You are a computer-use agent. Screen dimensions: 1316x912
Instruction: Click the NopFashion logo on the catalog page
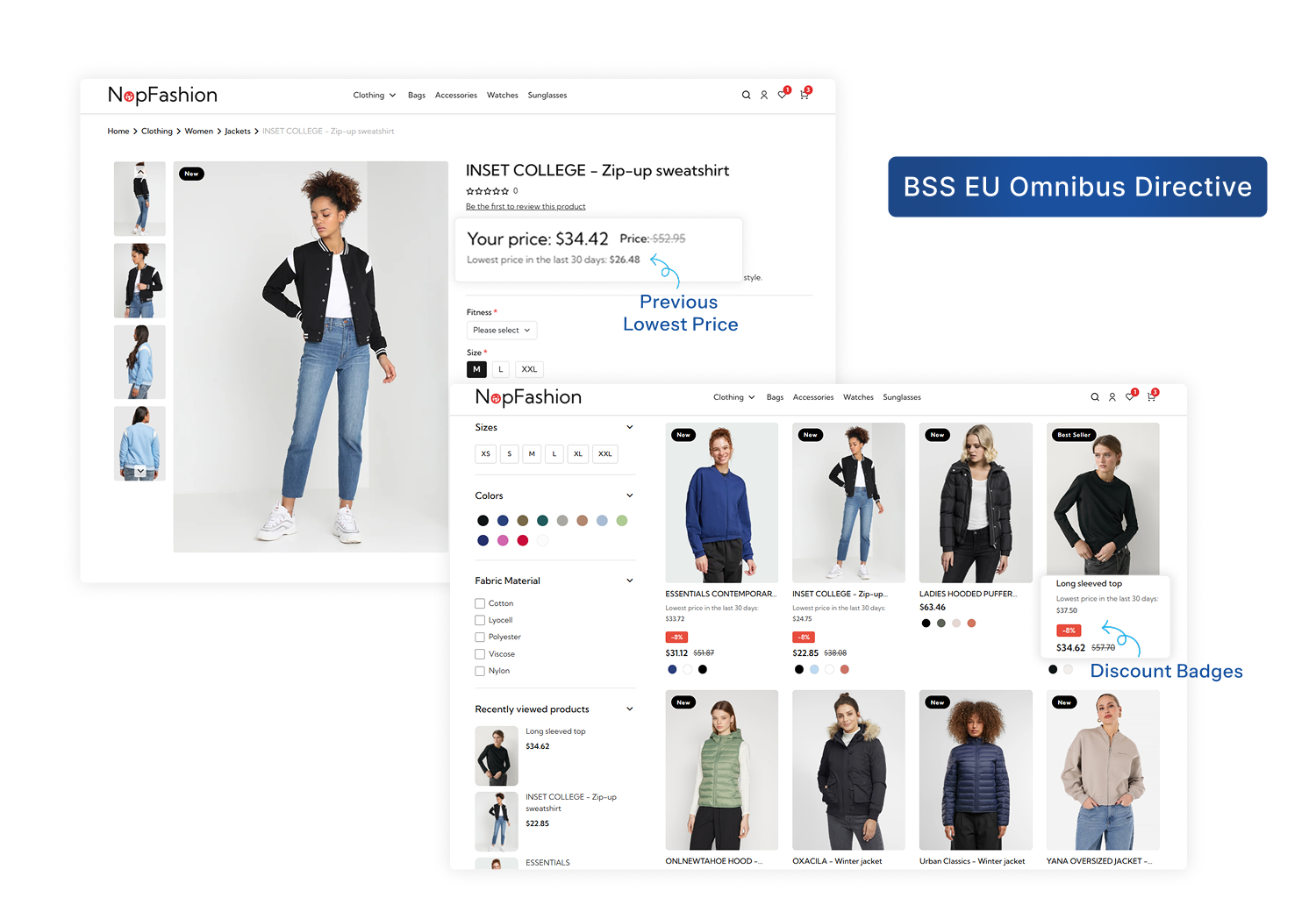[x=528, y=397]
